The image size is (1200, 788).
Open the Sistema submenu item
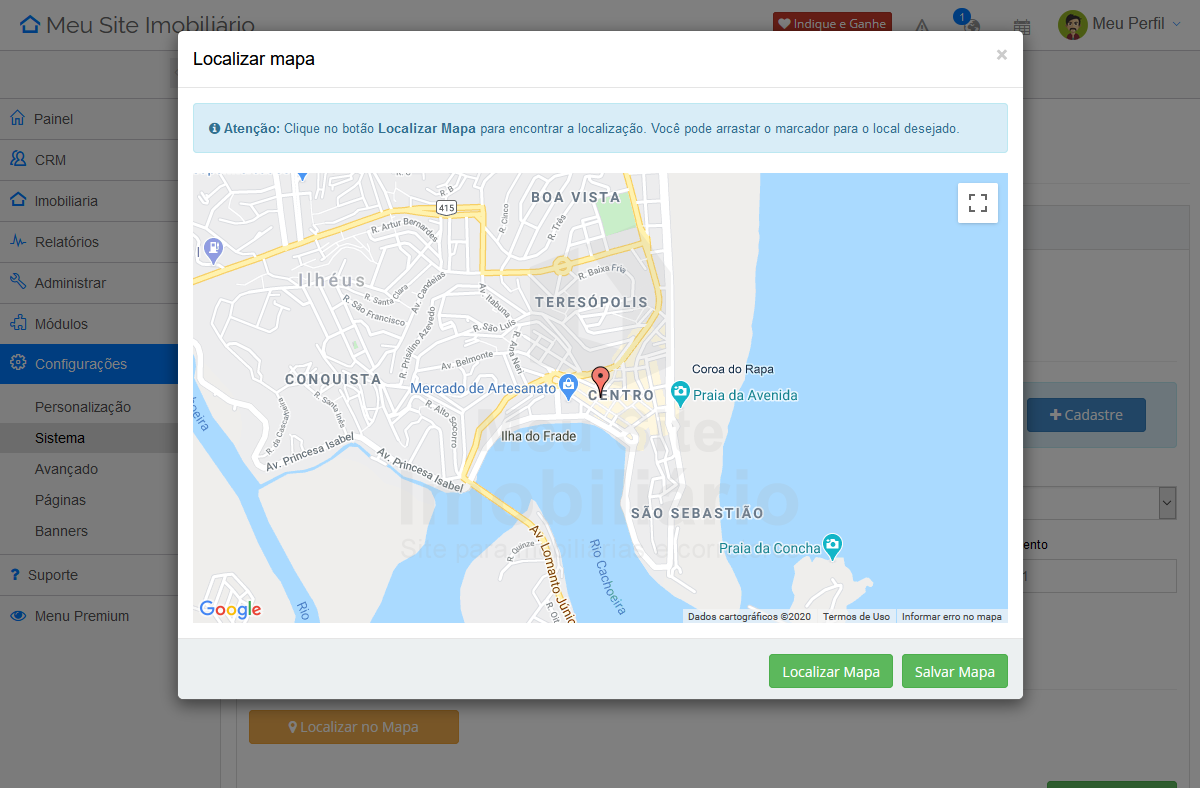60,438
